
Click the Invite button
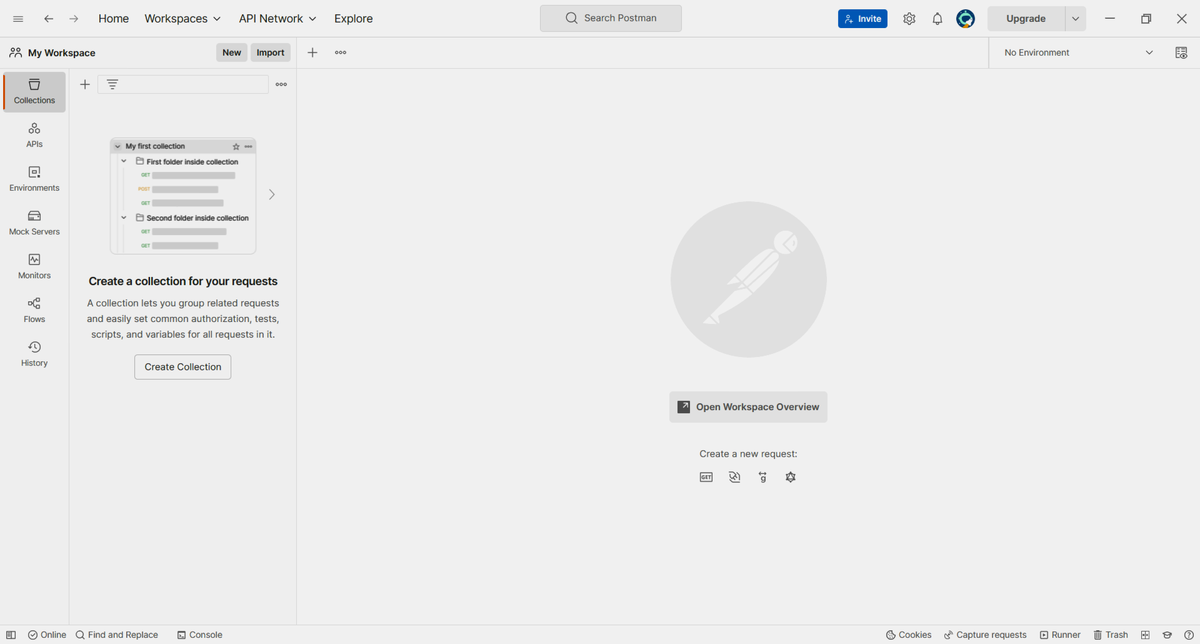[x=862, y=18]
